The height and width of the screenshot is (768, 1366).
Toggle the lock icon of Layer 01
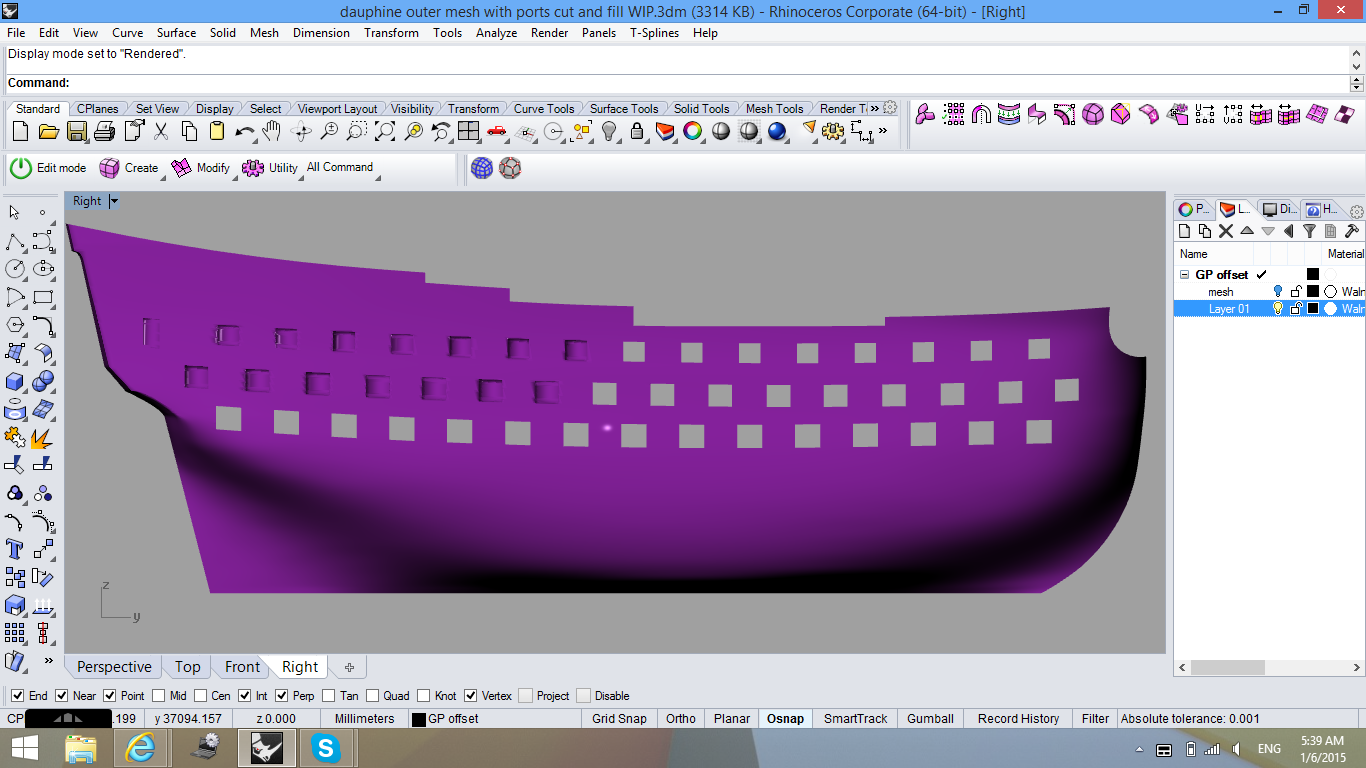point(1295,309)
